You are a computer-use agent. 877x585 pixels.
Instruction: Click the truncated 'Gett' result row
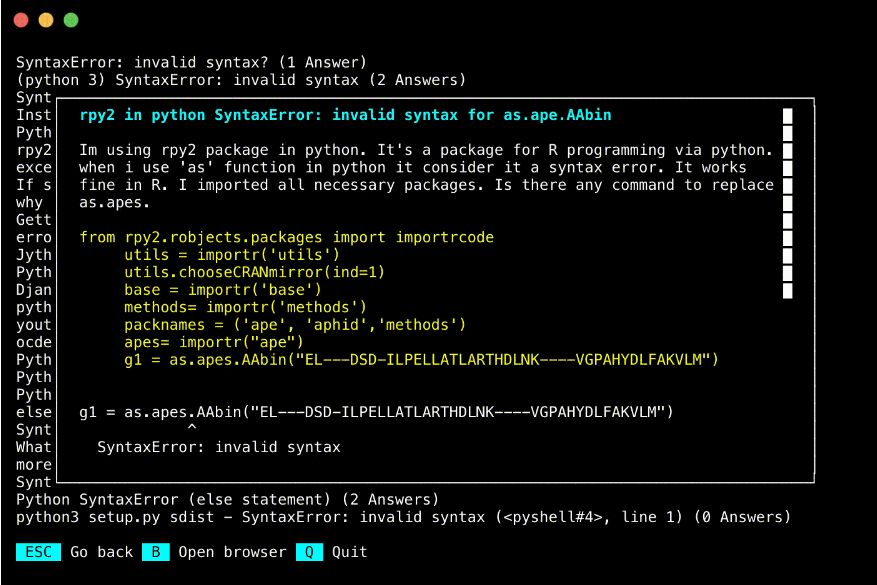pos(34,220)
